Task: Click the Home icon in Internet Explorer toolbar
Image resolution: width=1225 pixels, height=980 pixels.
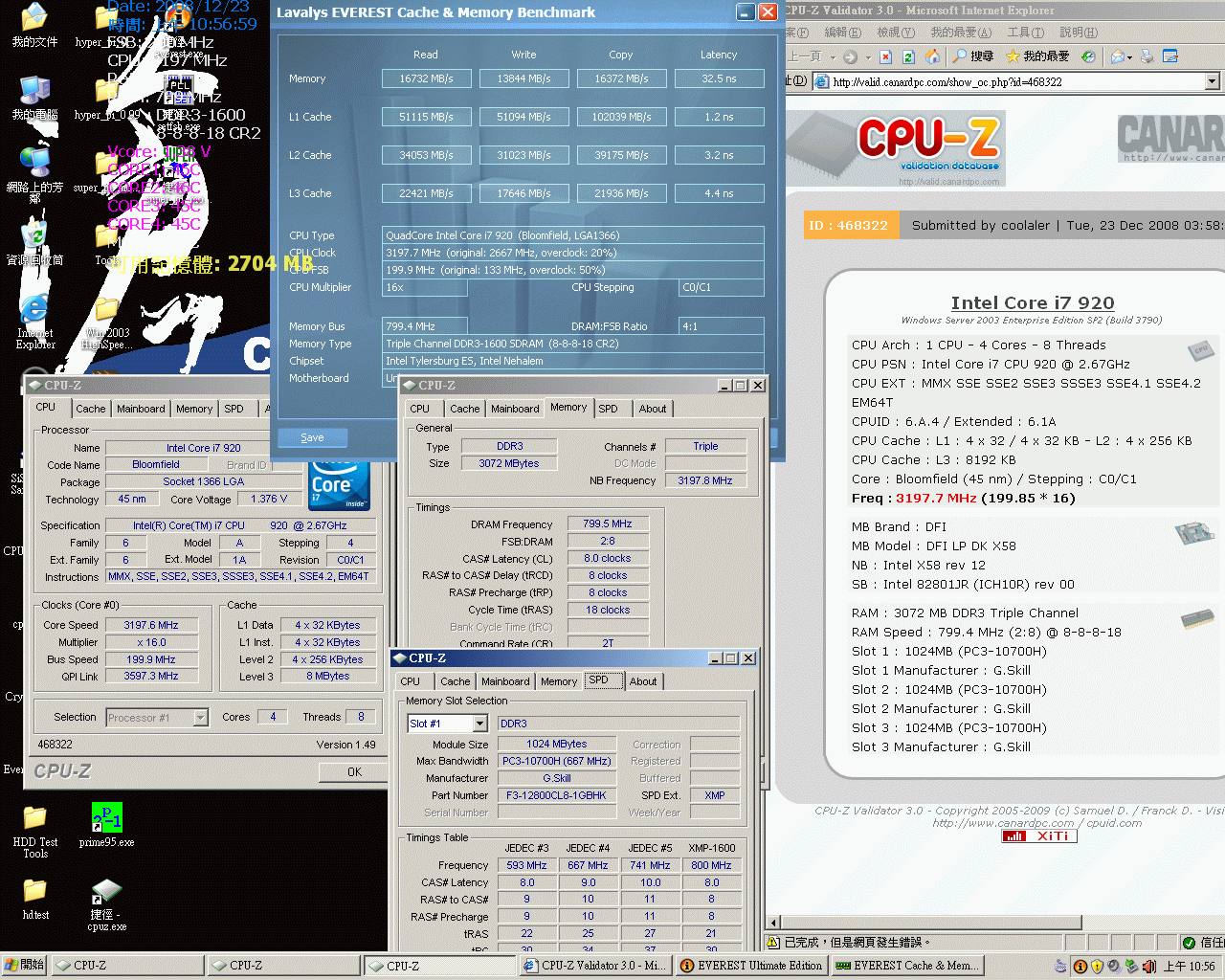Action: [932, 56]
